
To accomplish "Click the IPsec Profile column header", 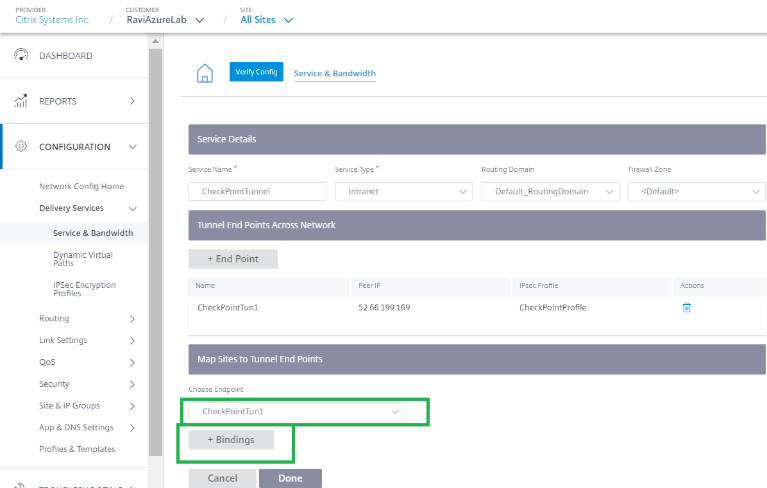I will pyautogui.click(x=539, y=286).
